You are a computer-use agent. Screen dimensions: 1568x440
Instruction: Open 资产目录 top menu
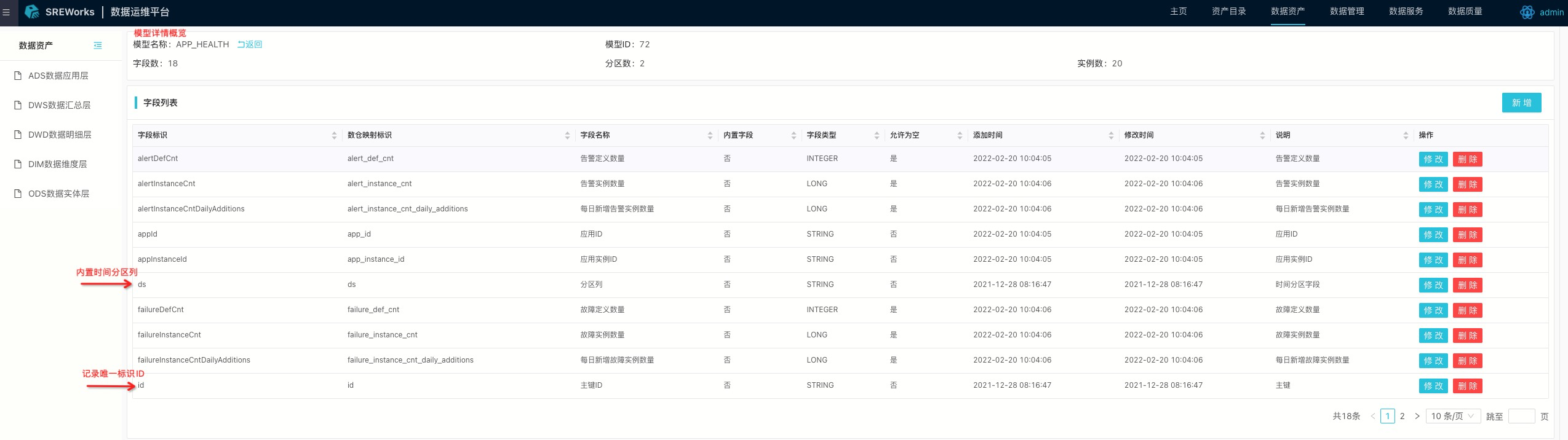(1228, 12)
